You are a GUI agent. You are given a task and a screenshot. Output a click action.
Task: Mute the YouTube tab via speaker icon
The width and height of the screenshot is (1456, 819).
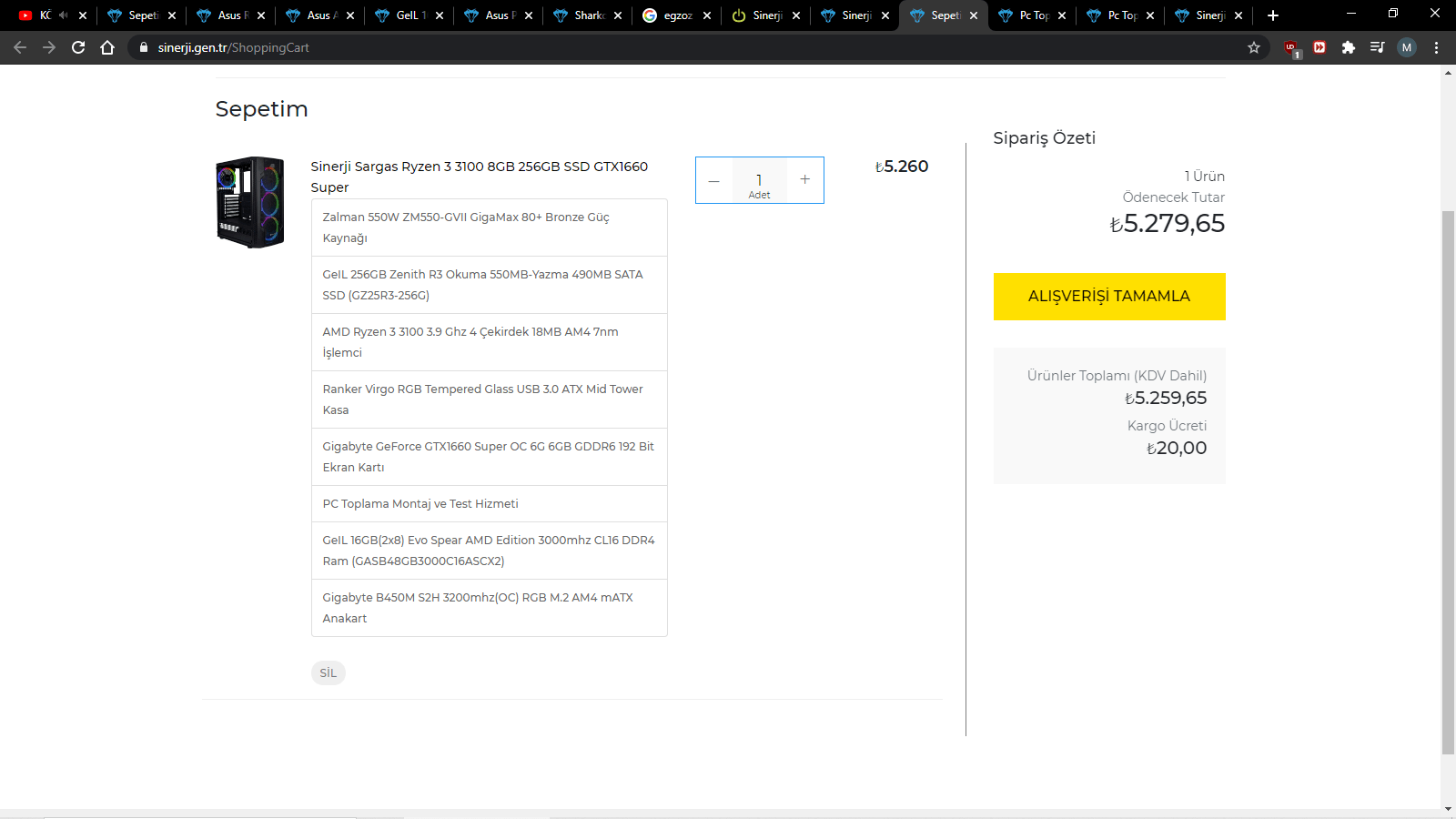[64, 15]
